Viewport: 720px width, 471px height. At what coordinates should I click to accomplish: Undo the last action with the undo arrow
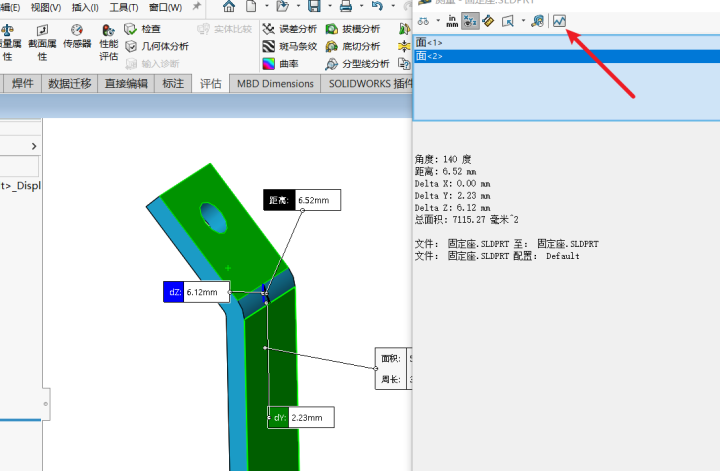coord(377,6)
